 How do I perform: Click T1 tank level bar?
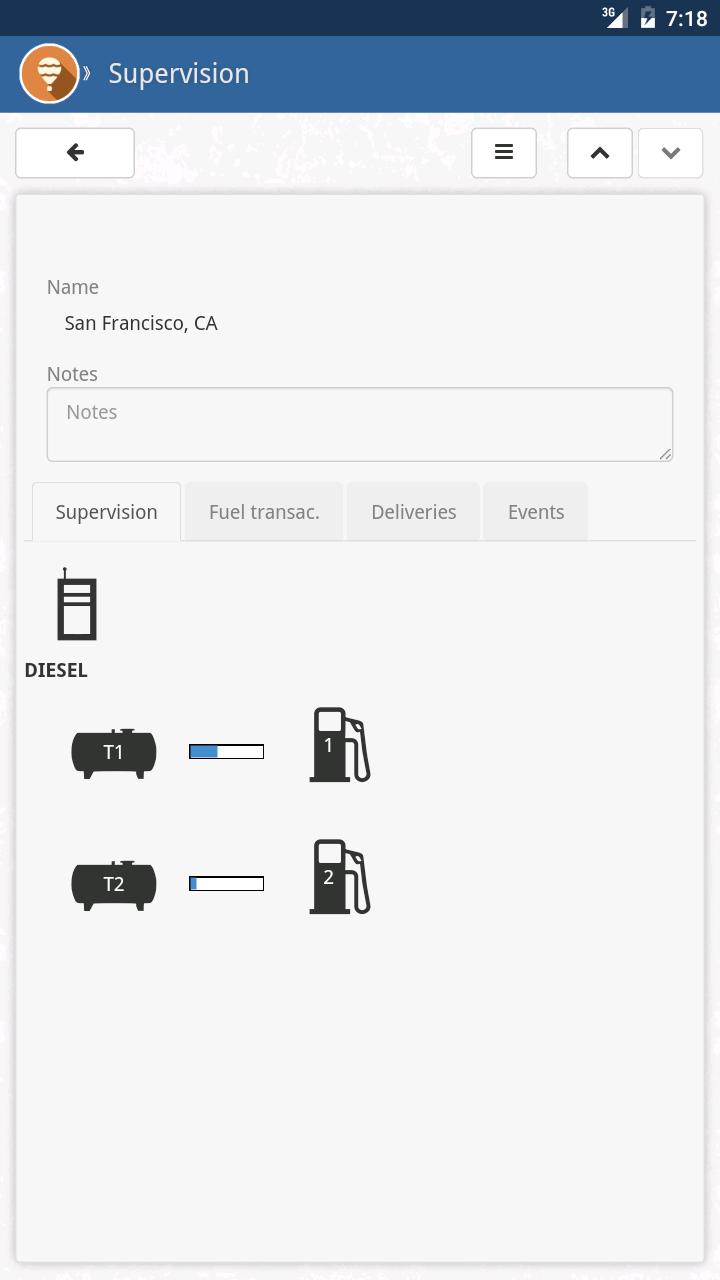pos(226,752)
